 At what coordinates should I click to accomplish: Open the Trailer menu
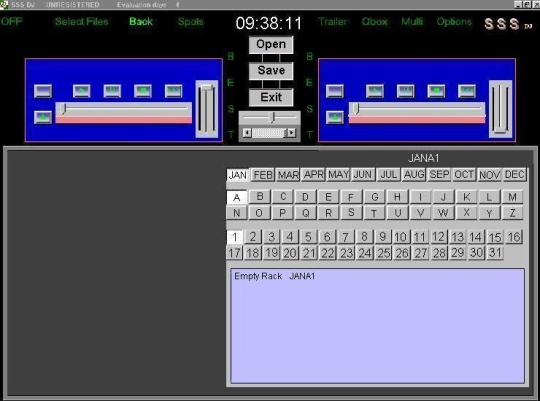(x=333, y=22)
